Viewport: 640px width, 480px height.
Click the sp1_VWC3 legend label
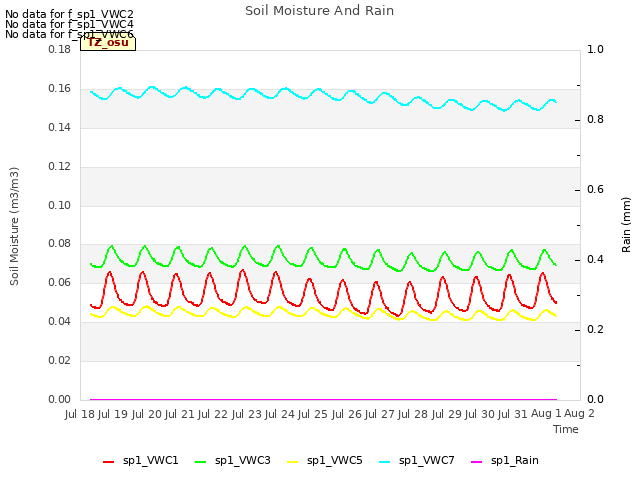click(242, 460)
